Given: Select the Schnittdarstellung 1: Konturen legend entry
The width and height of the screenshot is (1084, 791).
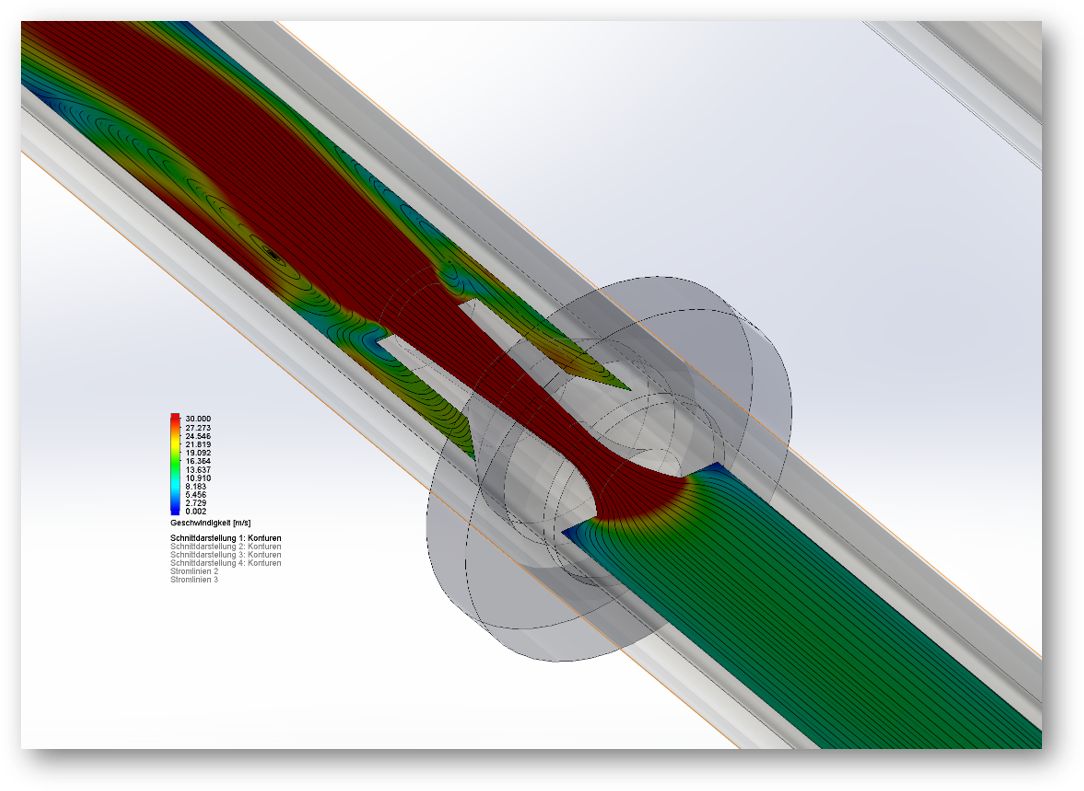Looking at the screenshot, I should point(225,539).
